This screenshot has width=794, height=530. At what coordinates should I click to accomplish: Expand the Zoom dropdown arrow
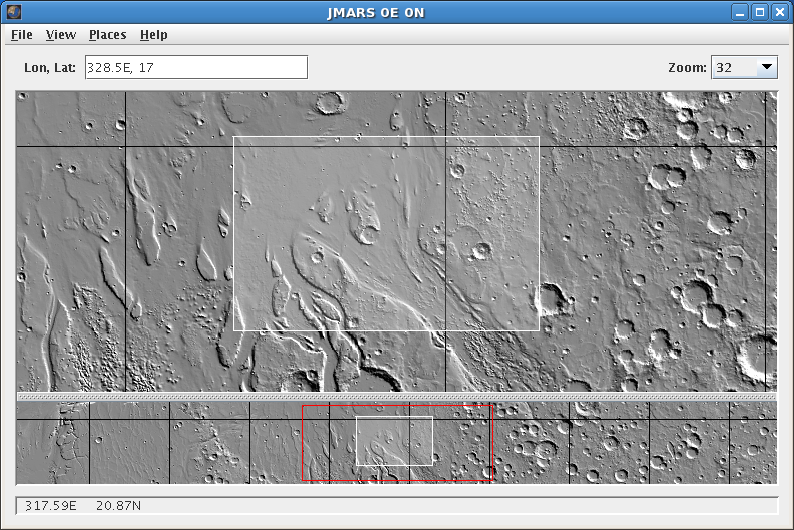tap(767, 67)
